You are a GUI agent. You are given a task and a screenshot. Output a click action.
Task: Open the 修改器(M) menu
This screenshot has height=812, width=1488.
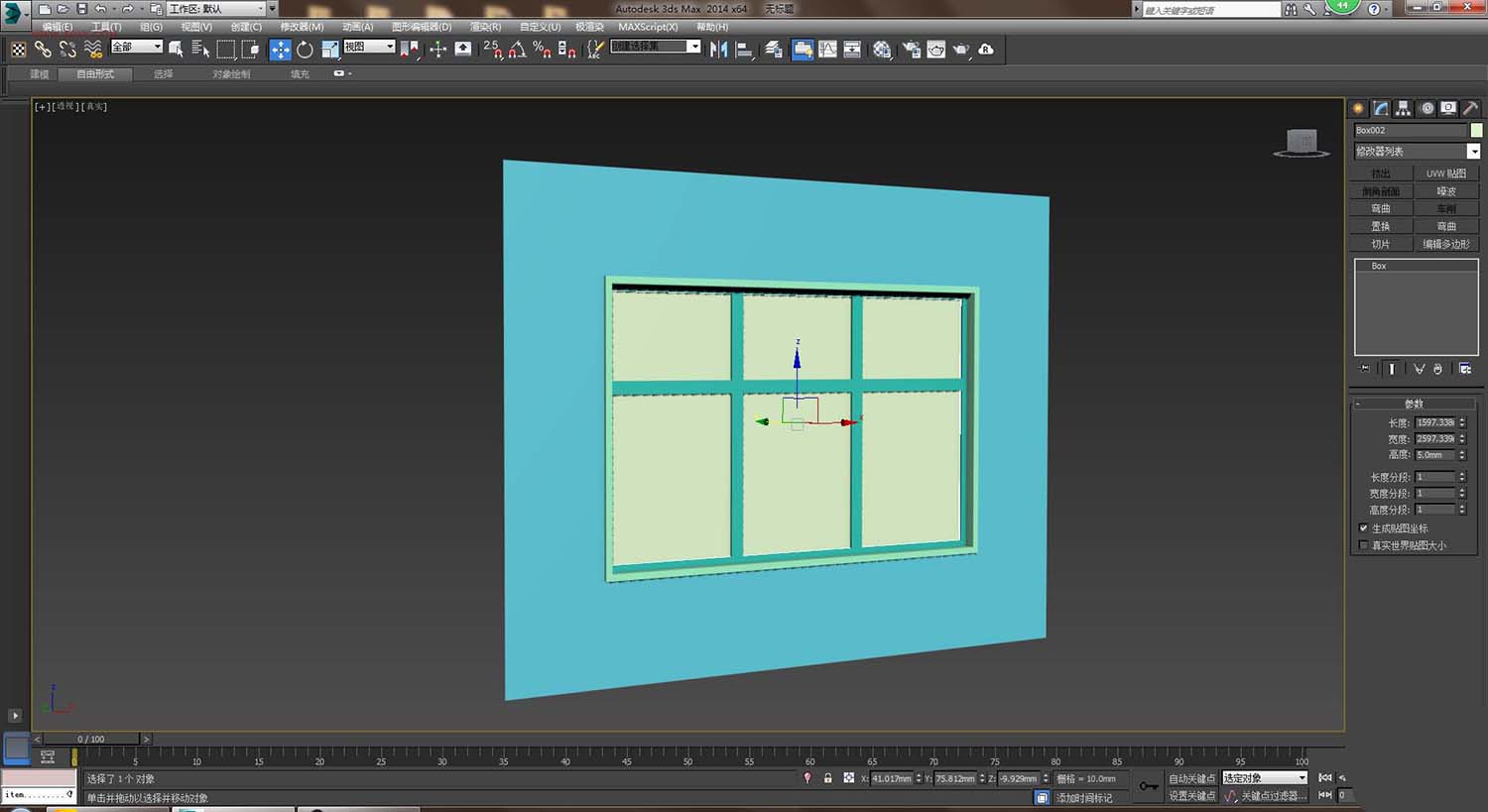coord(302,27)
